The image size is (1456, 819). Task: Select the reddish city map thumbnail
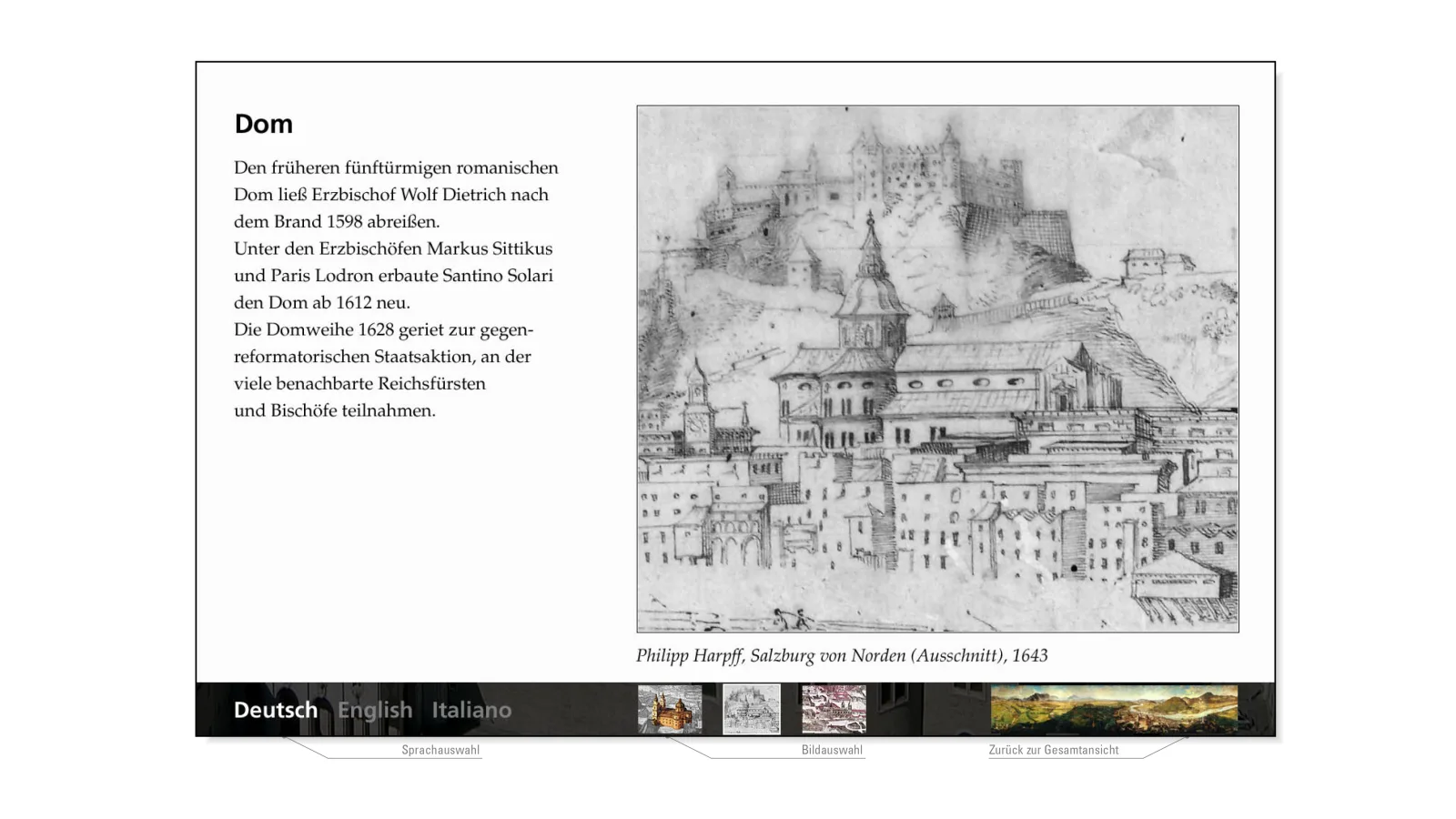click(x=834, y=710)
